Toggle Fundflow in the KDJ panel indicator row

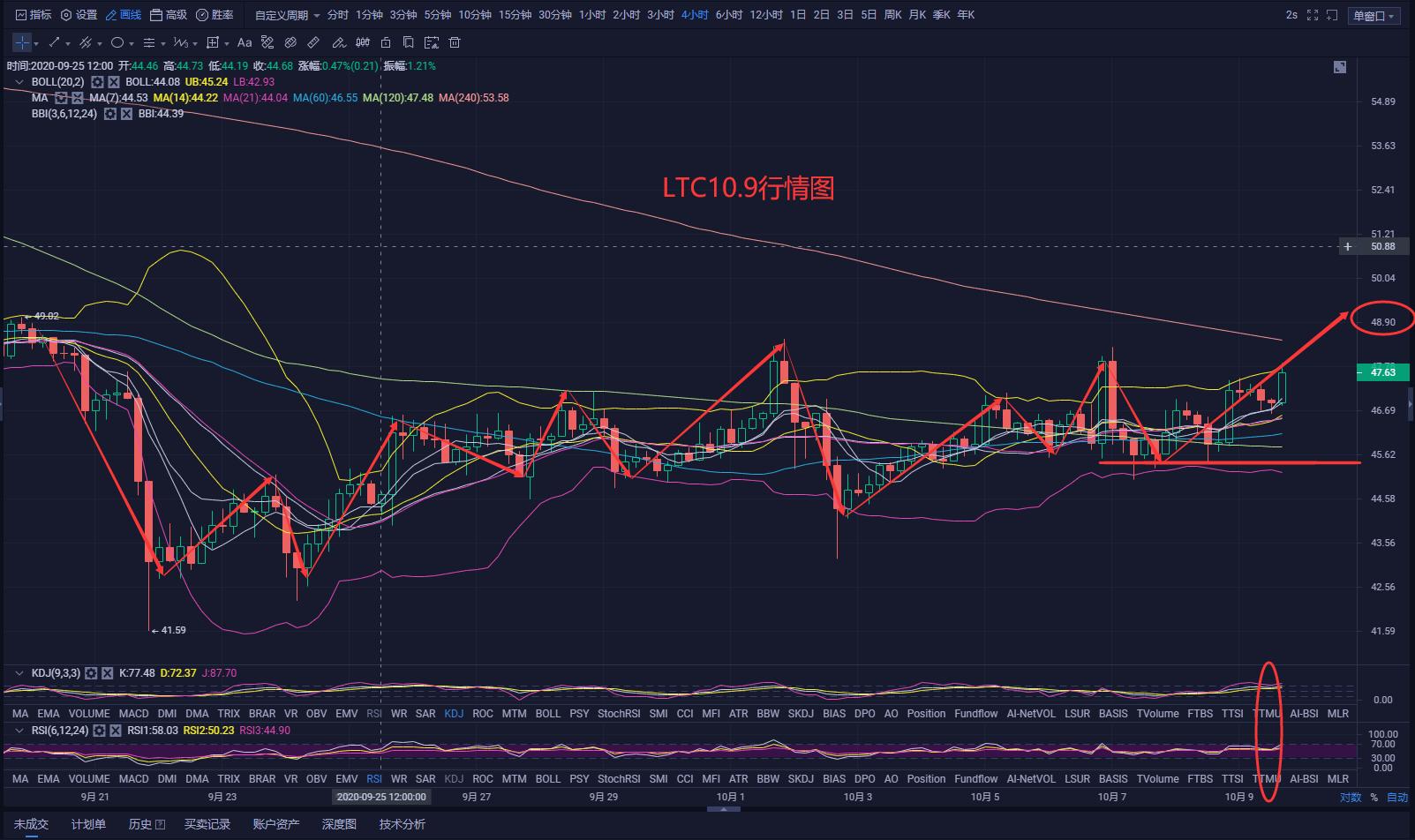976,714
